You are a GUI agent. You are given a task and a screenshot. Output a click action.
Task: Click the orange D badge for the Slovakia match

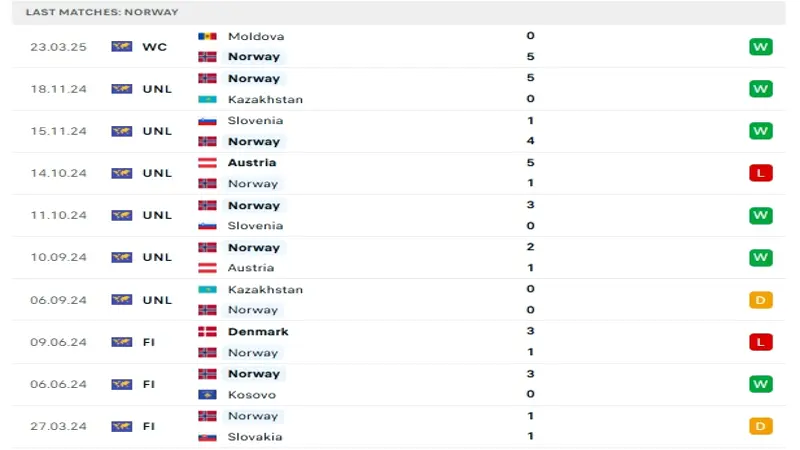tap(760, 427)
